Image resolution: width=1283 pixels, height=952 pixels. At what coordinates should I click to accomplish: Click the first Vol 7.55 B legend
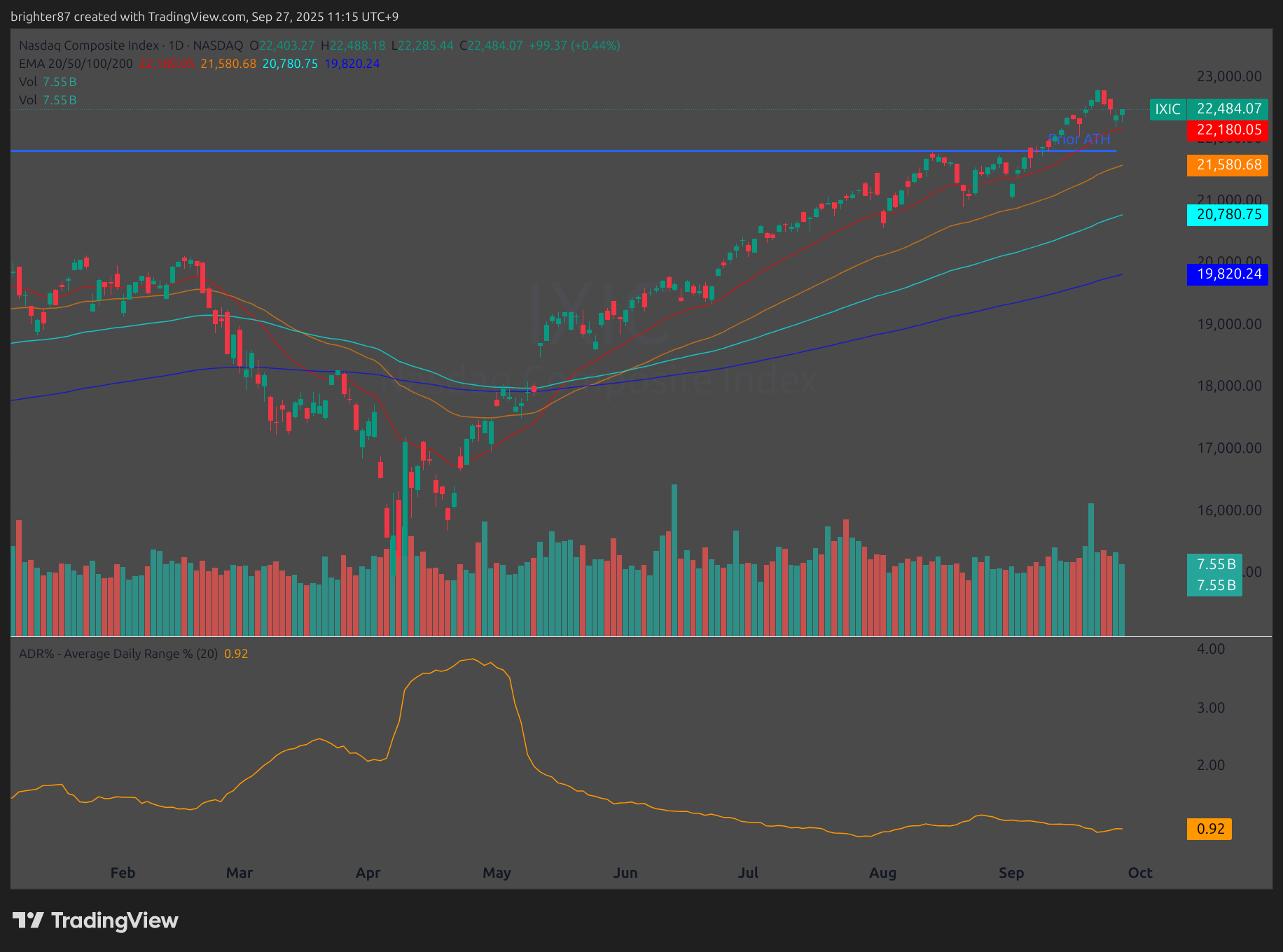tap(48, 82)
